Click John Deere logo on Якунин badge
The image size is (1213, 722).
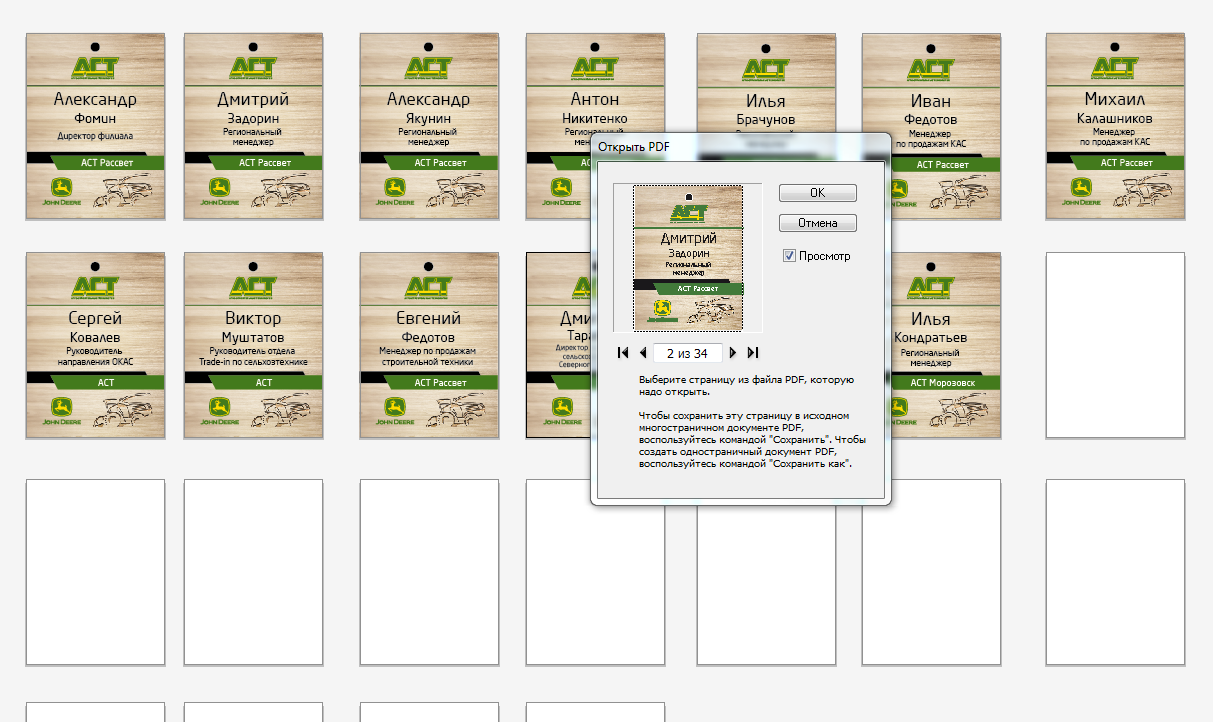pyautogui.click(x=396, y=192)
